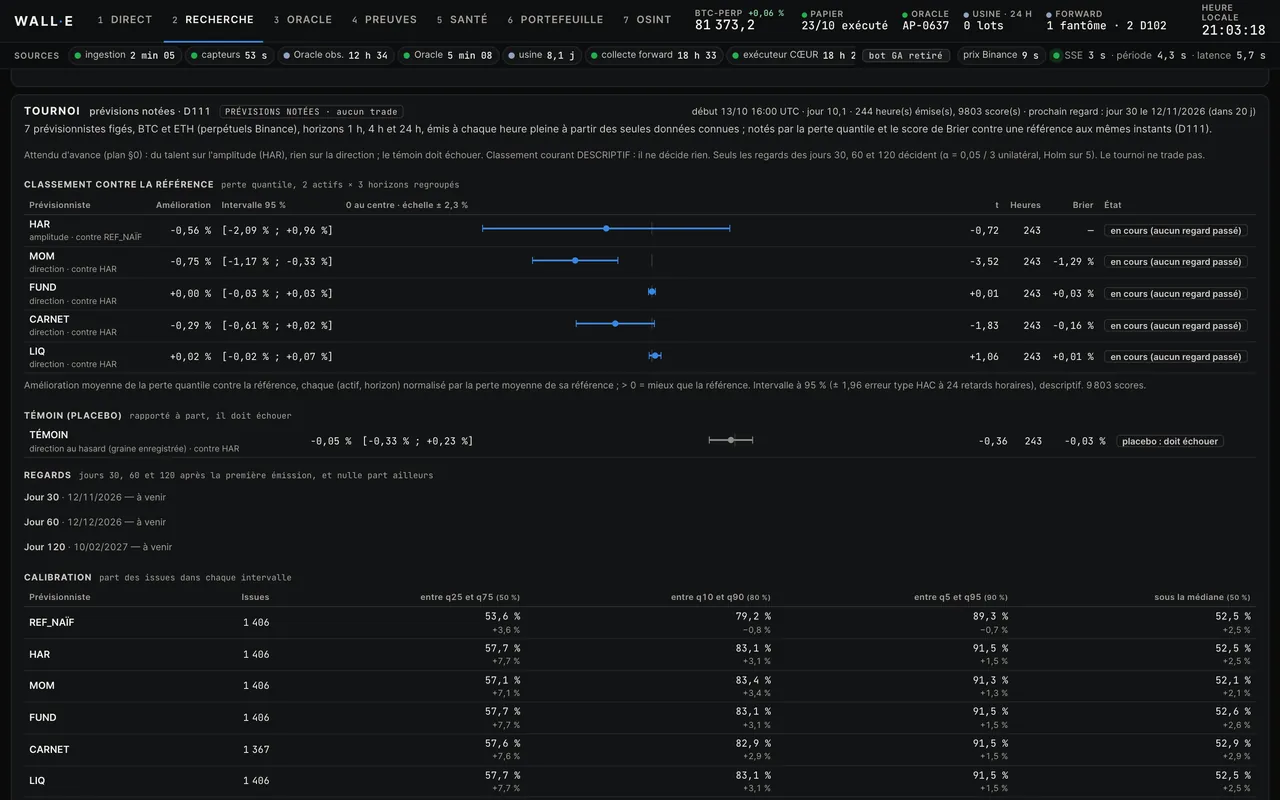
Task: Click the BTC-PERP price ticker
Action: (740, 20)
